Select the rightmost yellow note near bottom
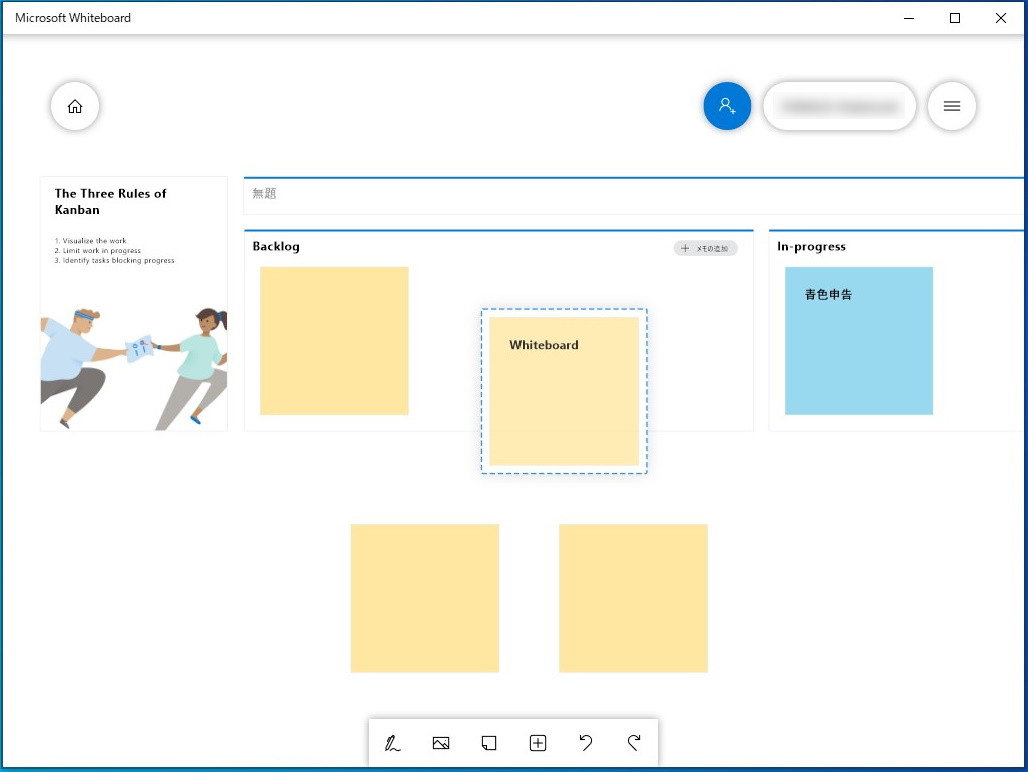The height and width of the screenshot is (772, 1028). coord(633,597)
